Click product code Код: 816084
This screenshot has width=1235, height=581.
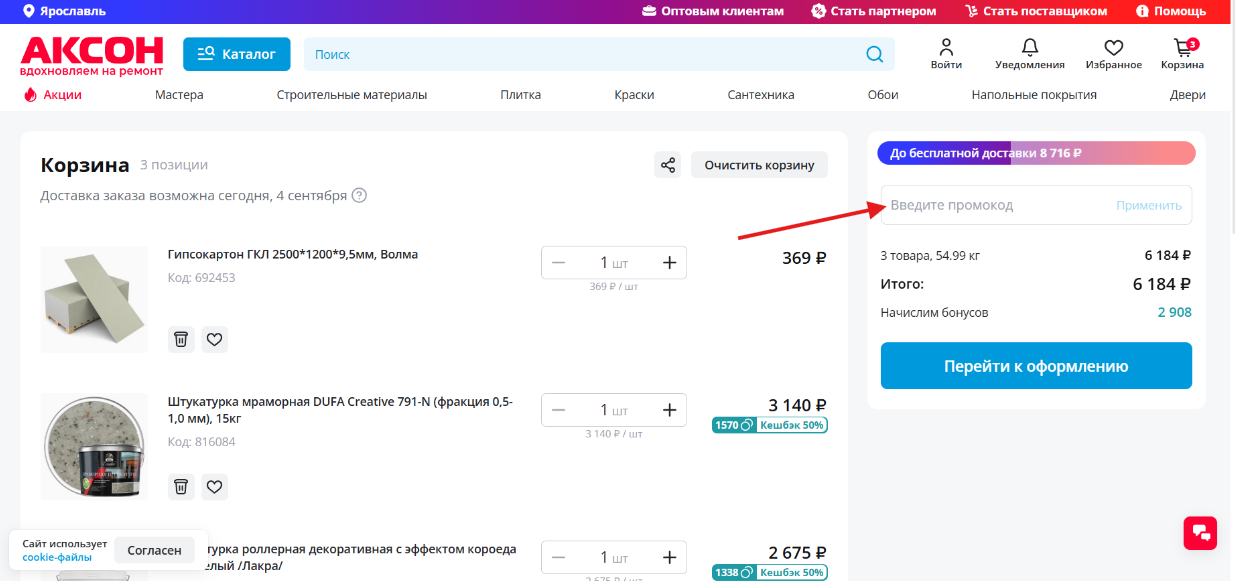[201, 441]
